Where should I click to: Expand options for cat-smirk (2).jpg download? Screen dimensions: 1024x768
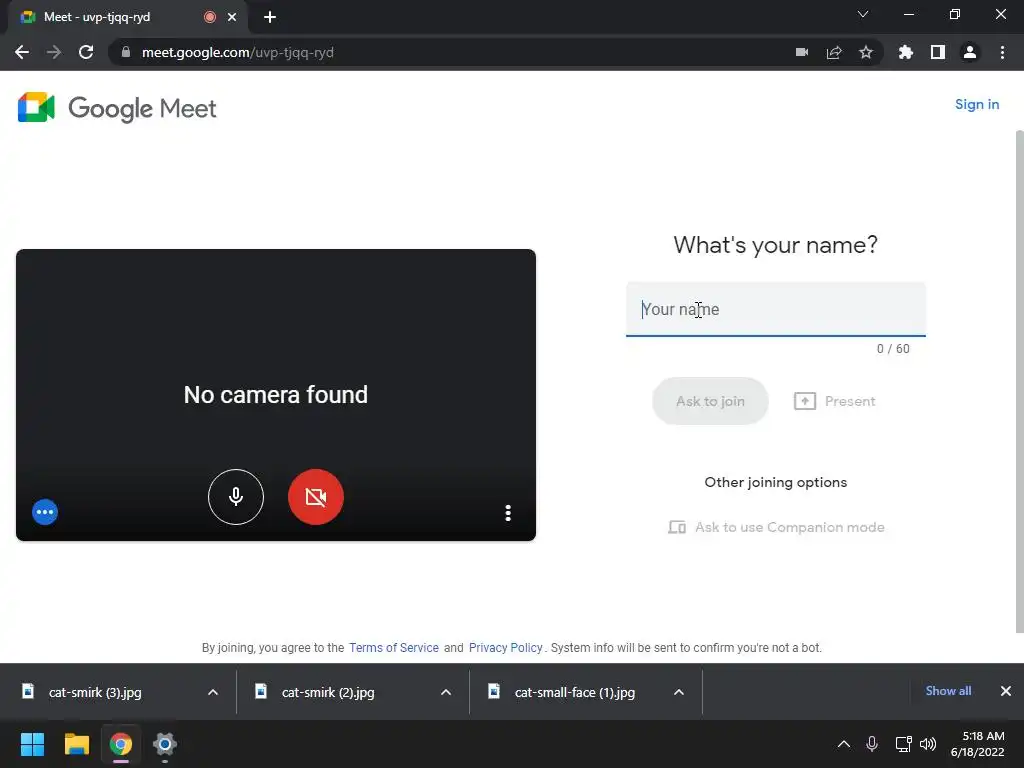click(x=446, y=692)
